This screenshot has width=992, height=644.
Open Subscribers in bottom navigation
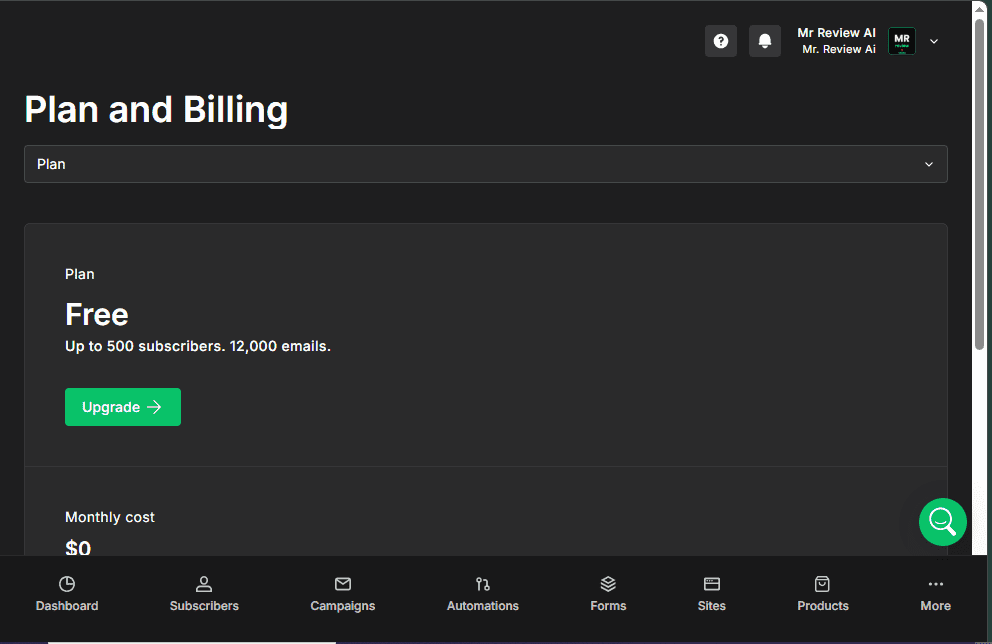click(x=204, y=594)
